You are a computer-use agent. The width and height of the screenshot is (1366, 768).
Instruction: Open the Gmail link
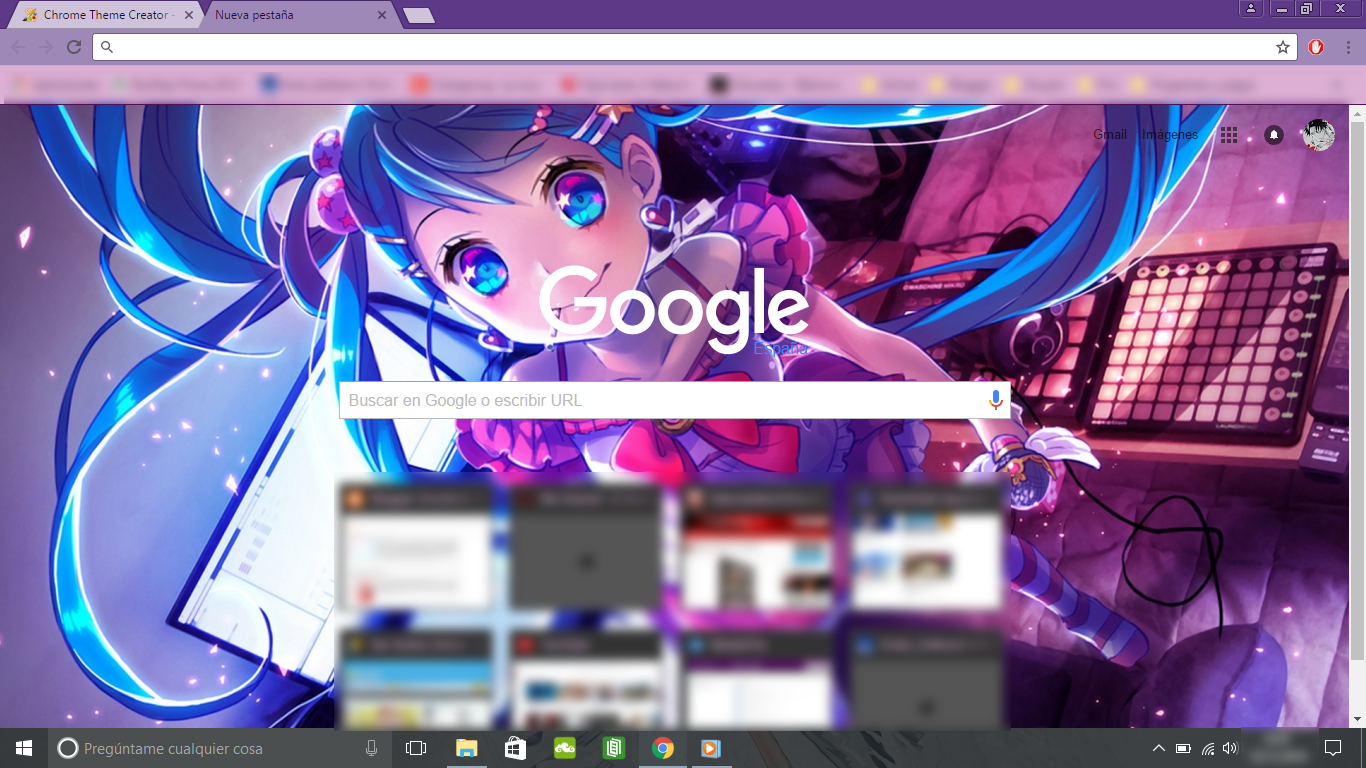coord(1110,135)
